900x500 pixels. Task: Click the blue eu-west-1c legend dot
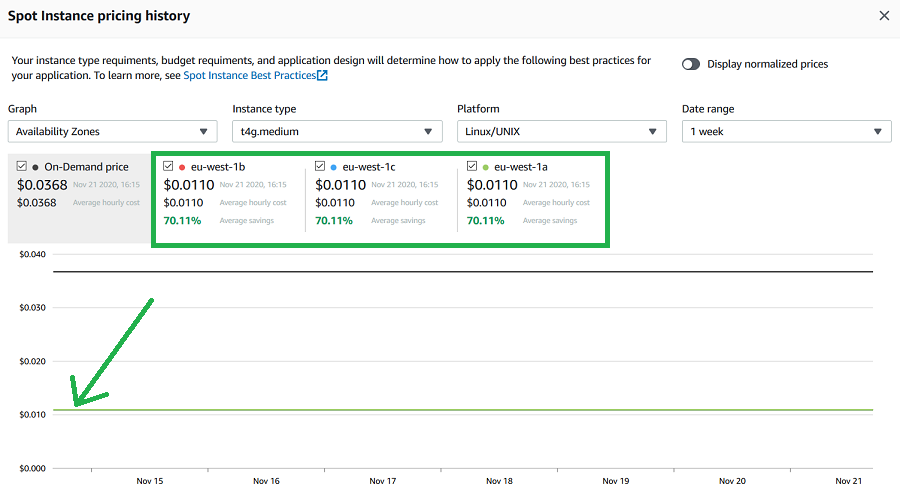333,167
